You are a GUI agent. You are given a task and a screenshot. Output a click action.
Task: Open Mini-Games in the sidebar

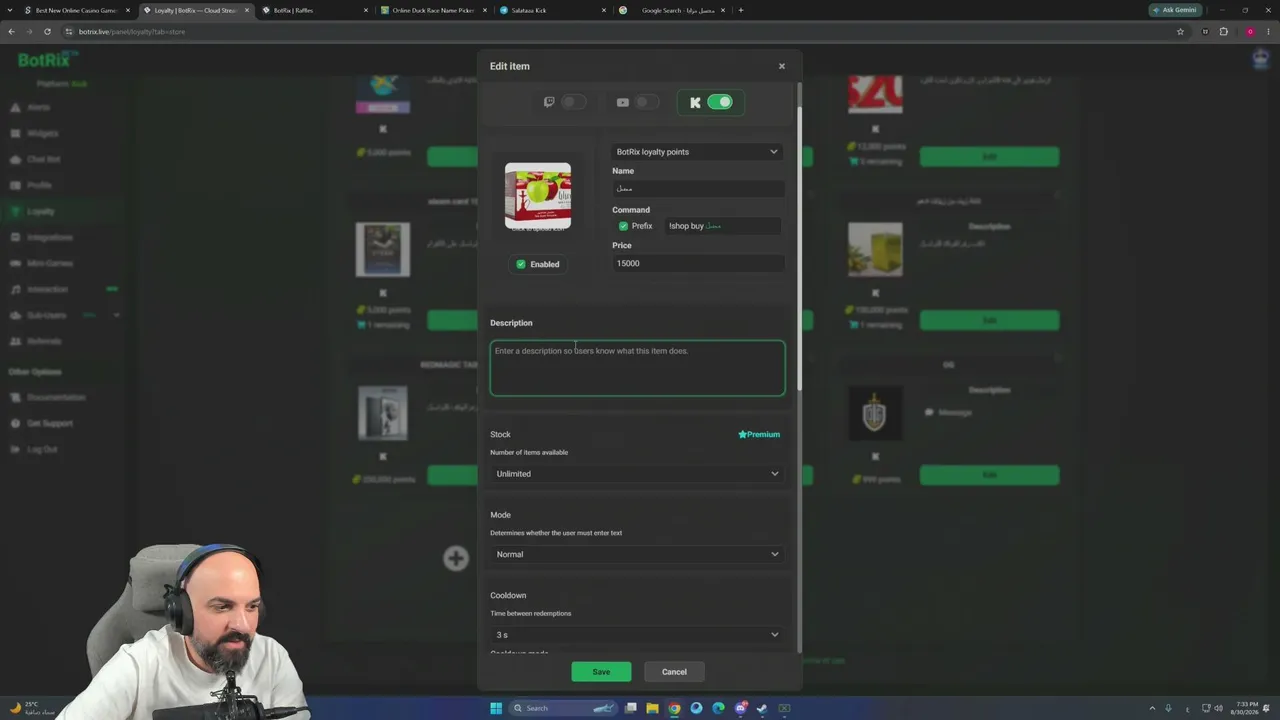pyautogui.click(x=49, y=263)
